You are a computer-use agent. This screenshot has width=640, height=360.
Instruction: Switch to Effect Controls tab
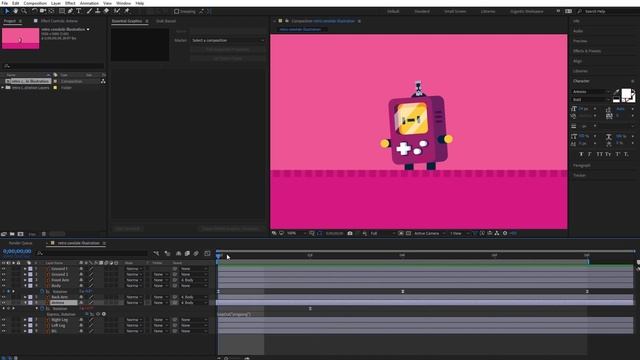click(59, 21)
